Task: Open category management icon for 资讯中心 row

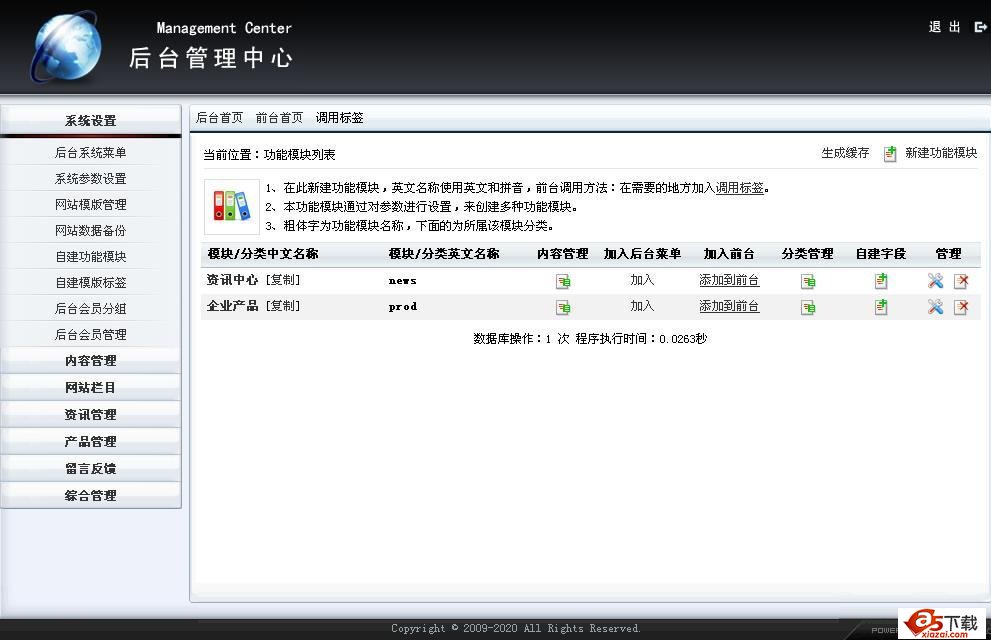Action: click(808, 281)
